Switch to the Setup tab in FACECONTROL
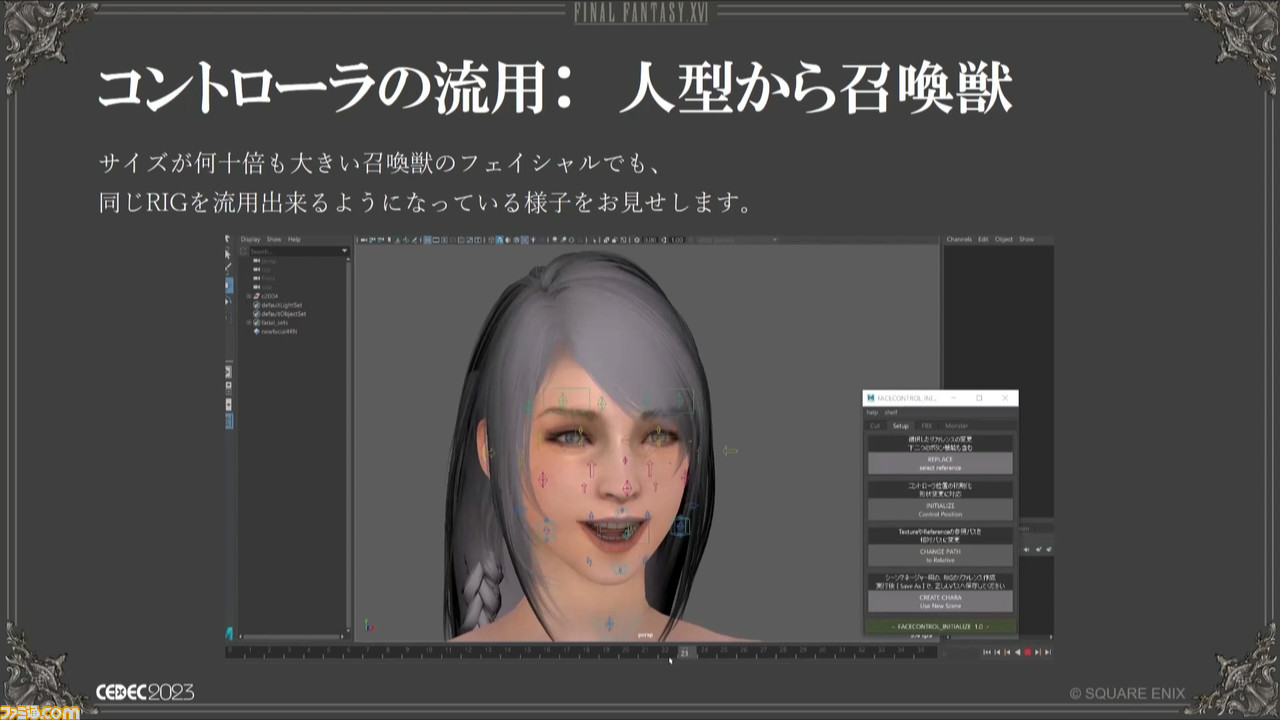Image resolution: width=1280 pixels, height=720 pixels. point(901,426)
